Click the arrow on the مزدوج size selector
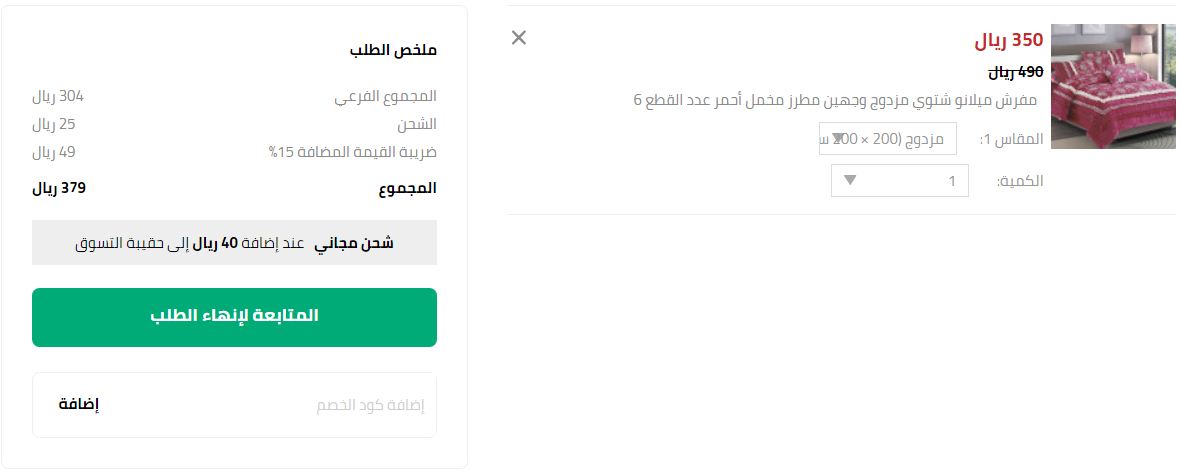The width and height of the screenshot is (1181, 473). click(x=838, y=139)
